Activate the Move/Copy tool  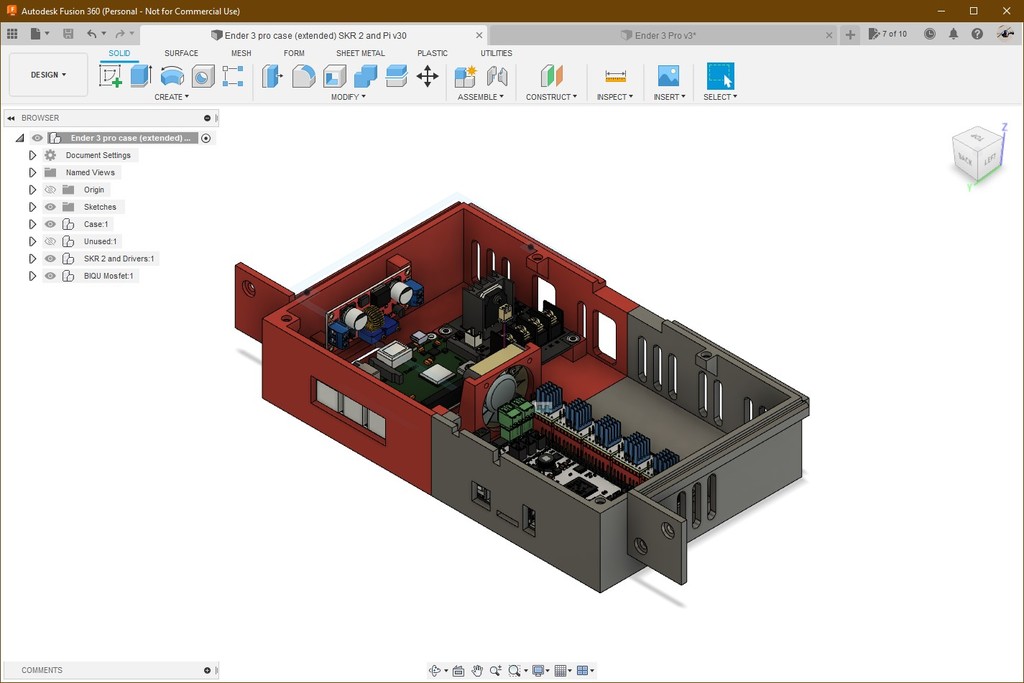pyautogui.click(x=427, y=76)
